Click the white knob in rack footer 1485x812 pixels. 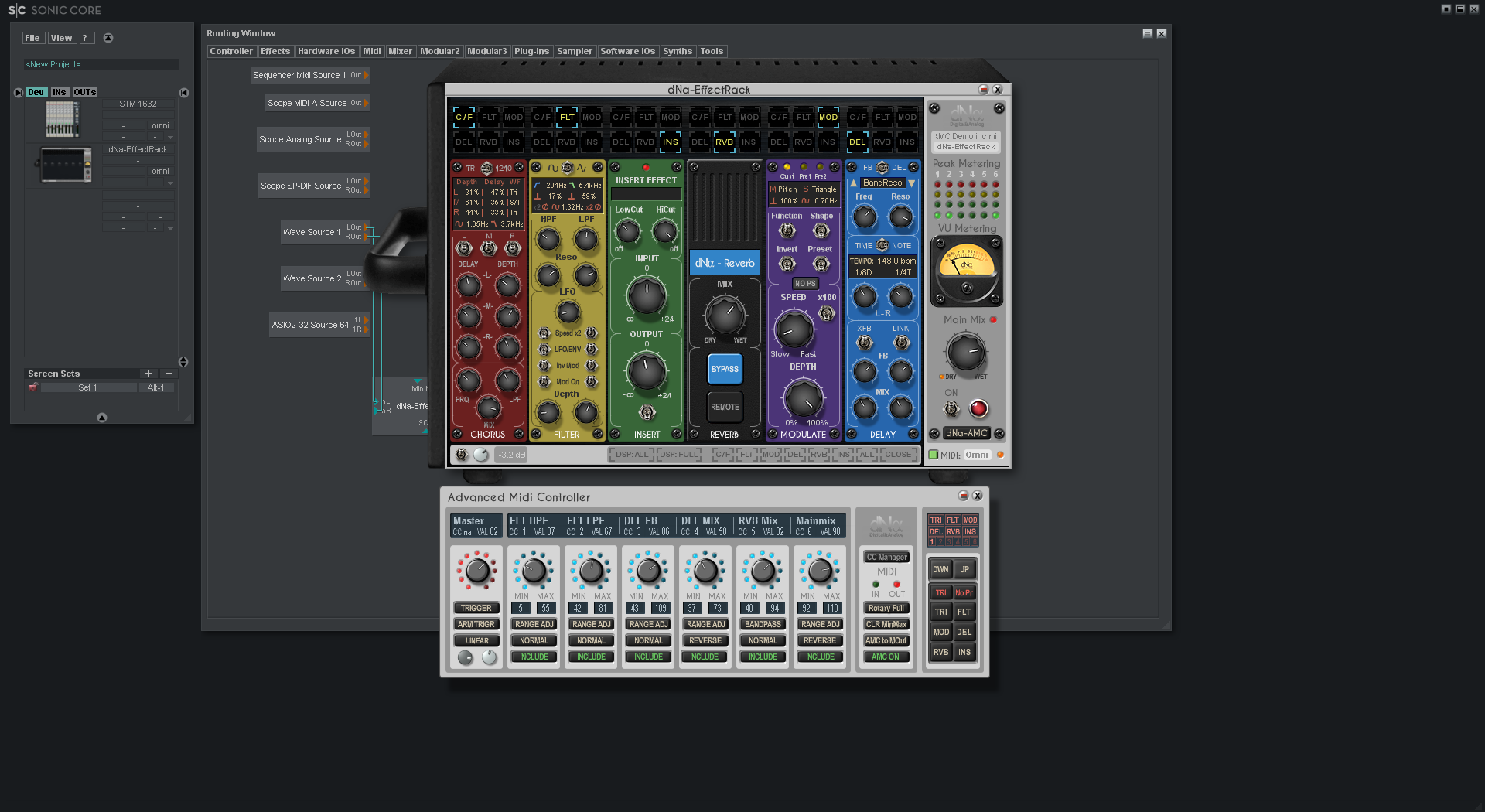tap(481, 455)
